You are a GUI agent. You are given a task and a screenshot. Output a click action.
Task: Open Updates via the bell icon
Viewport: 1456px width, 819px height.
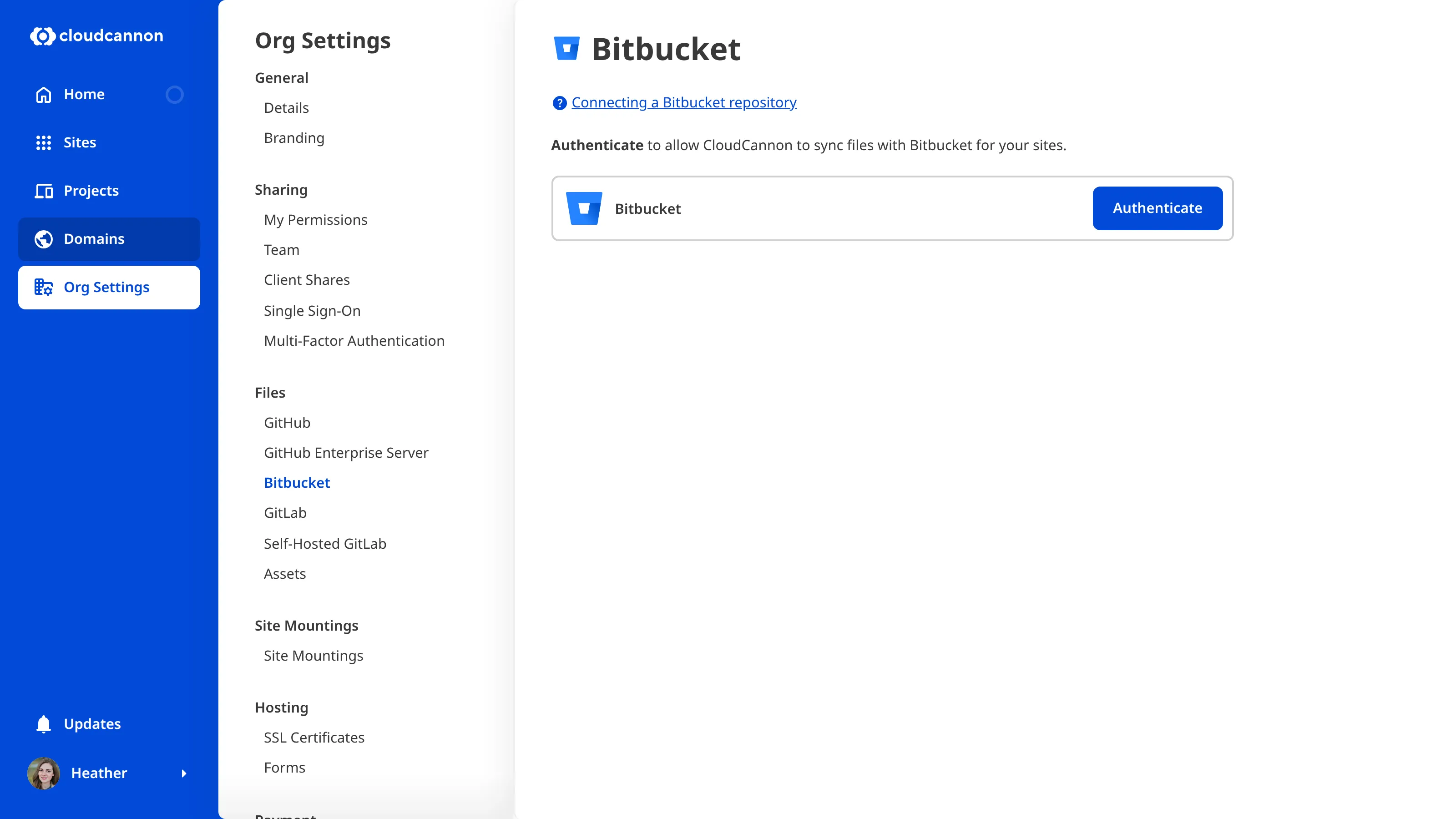pos(44,723)
